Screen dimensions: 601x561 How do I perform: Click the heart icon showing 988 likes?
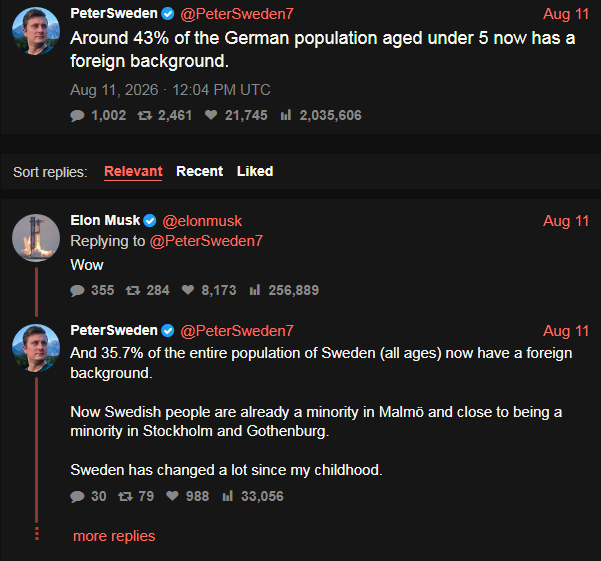(x=172, y=496)
